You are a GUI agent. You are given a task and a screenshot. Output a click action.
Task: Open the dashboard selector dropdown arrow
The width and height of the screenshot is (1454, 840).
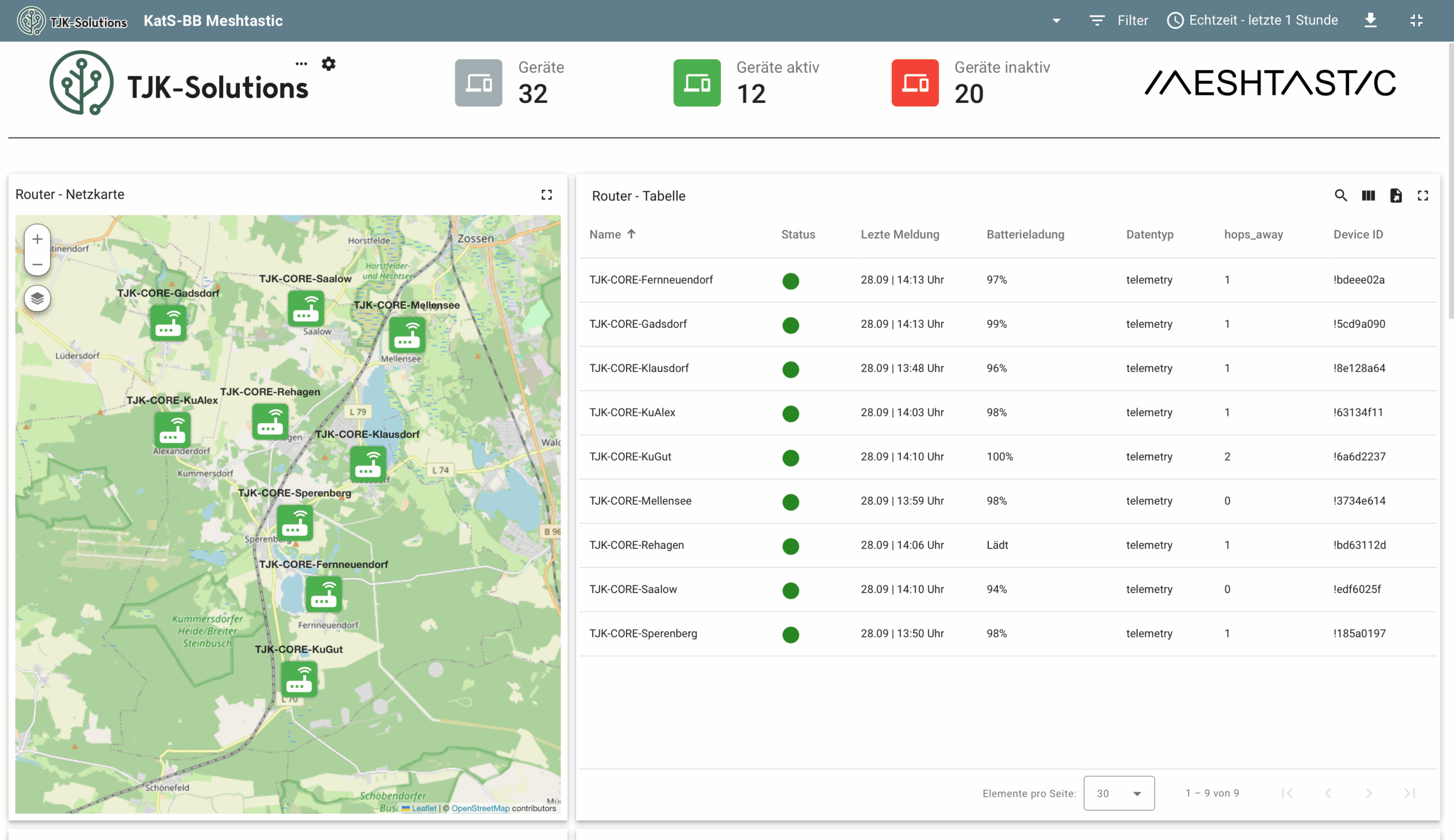1056,20
